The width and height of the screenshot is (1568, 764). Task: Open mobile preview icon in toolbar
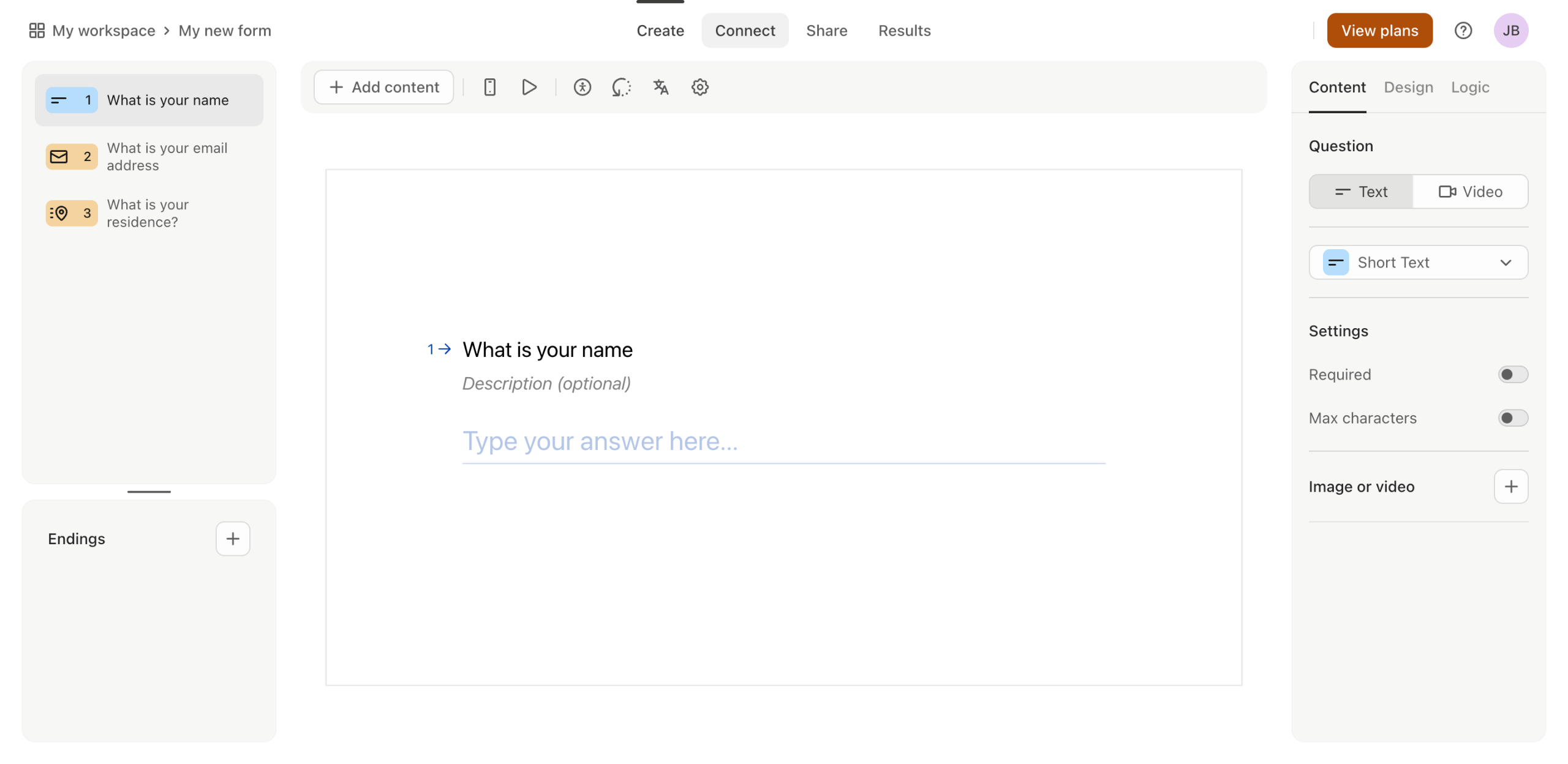(x=489, y=87)
